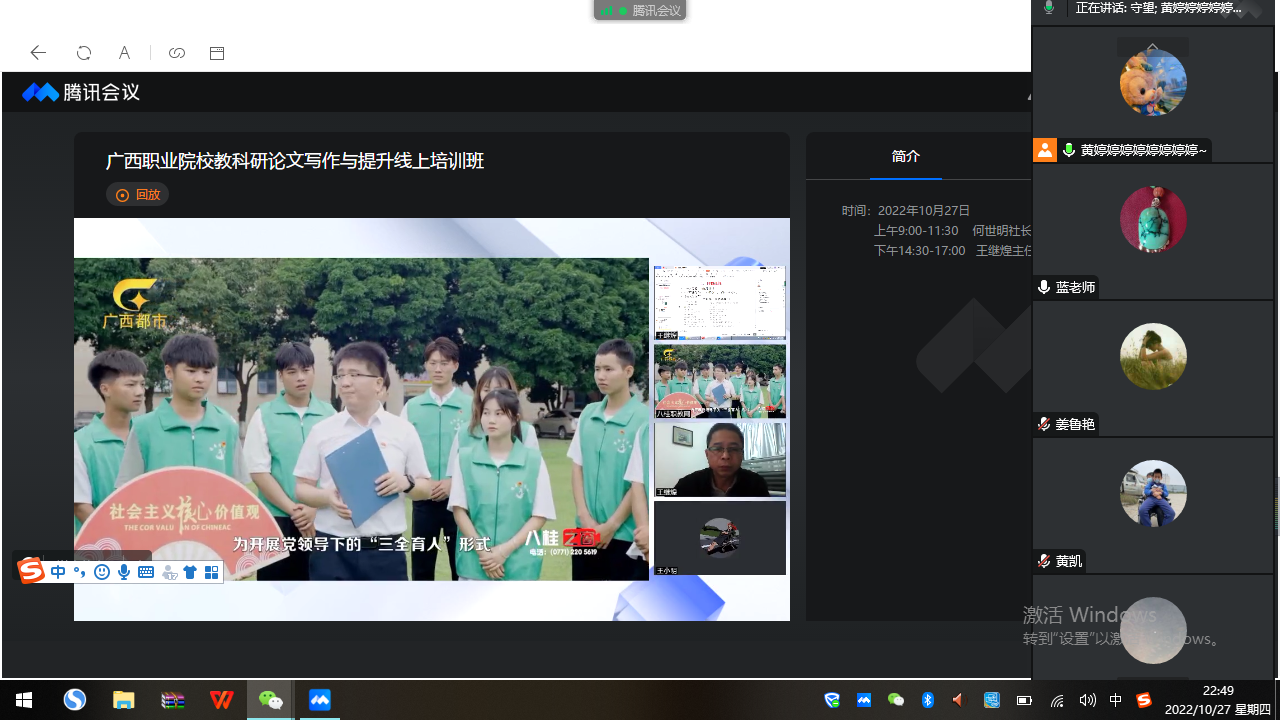Open Sogou emoji panel smiley icon
Image resolution: width=1280 pixels, height=720 pixels.
point(102,572)
